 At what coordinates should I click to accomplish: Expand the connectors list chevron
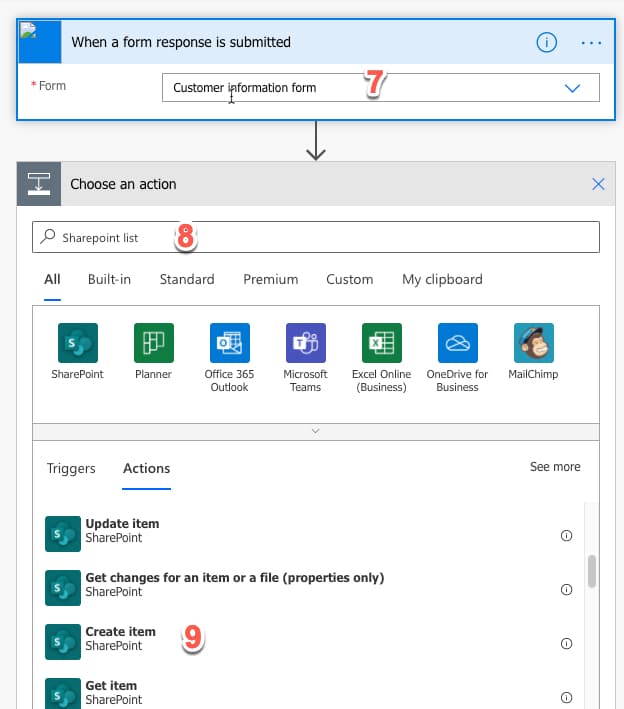(x=316, y=431)
